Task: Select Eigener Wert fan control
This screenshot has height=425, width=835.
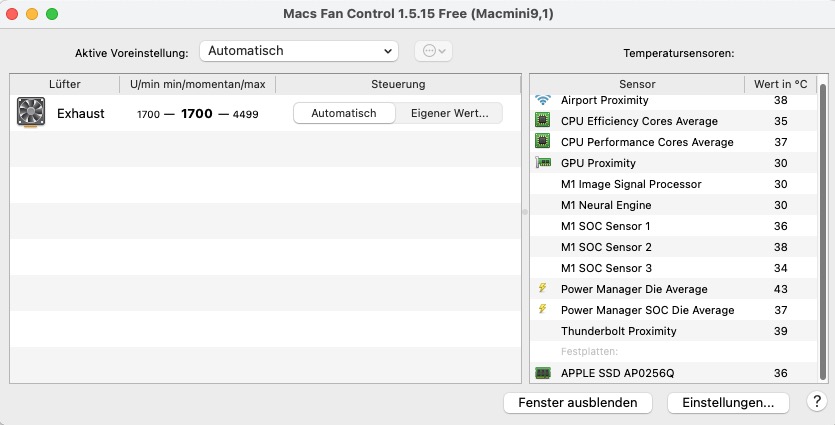Action: pyautogui.click(x=449, y=113)
